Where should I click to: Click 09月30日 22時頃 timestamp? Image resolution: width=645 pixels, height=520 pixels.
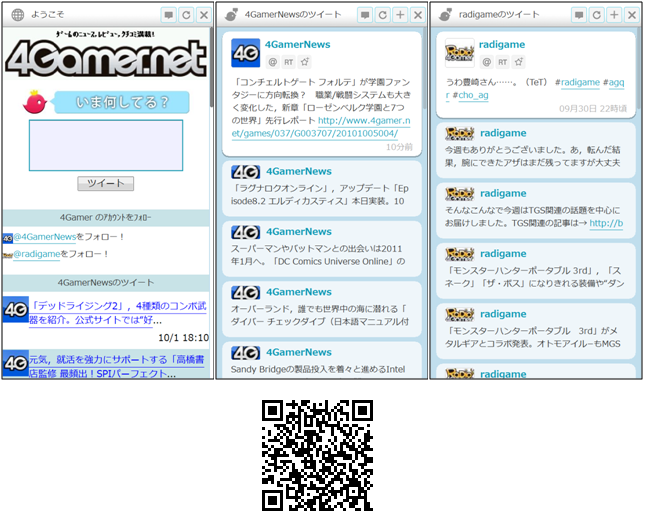pos(593,109)
